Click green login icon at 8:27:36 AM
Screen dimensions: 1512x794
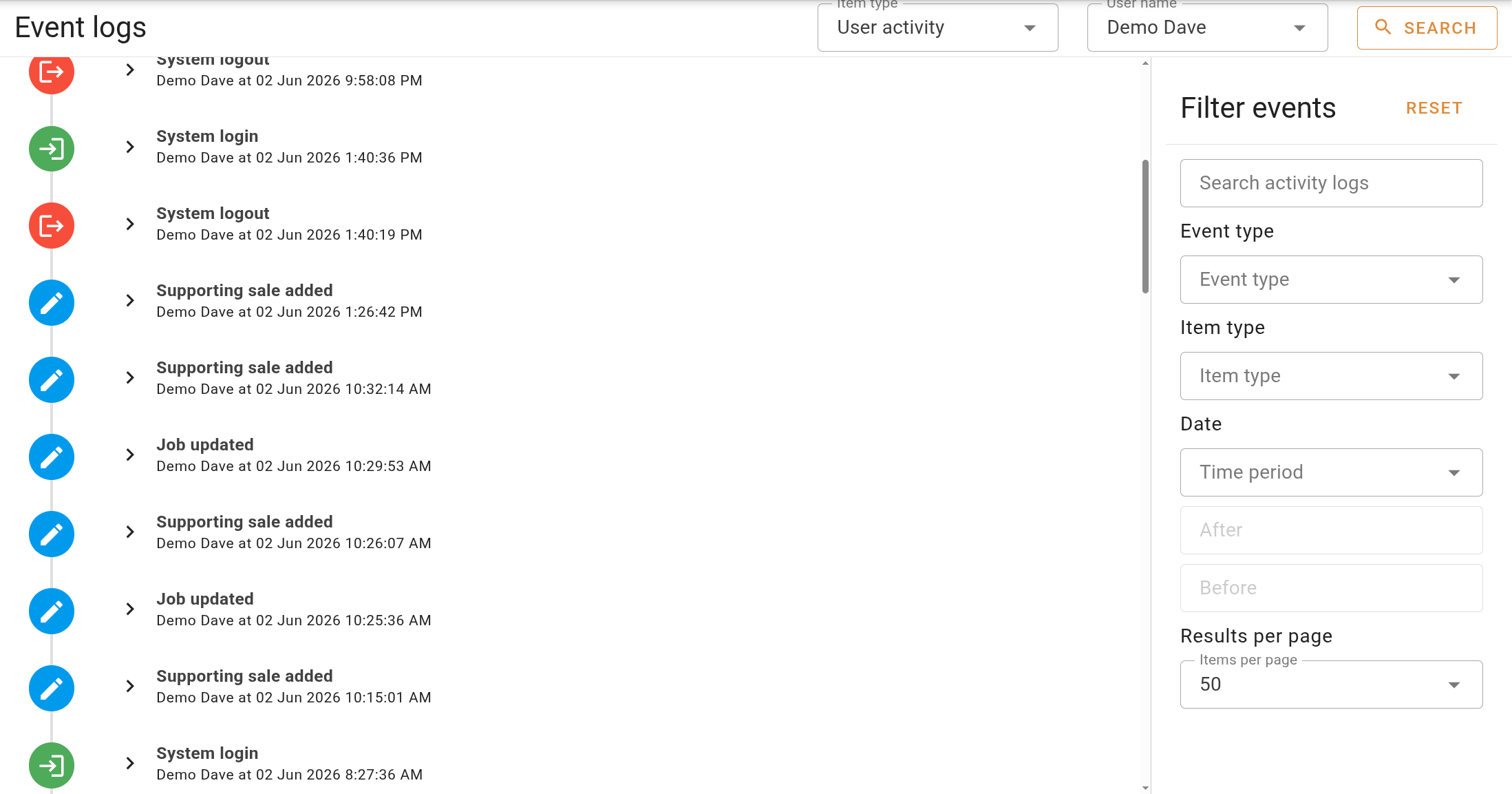(x=52, y=766)
